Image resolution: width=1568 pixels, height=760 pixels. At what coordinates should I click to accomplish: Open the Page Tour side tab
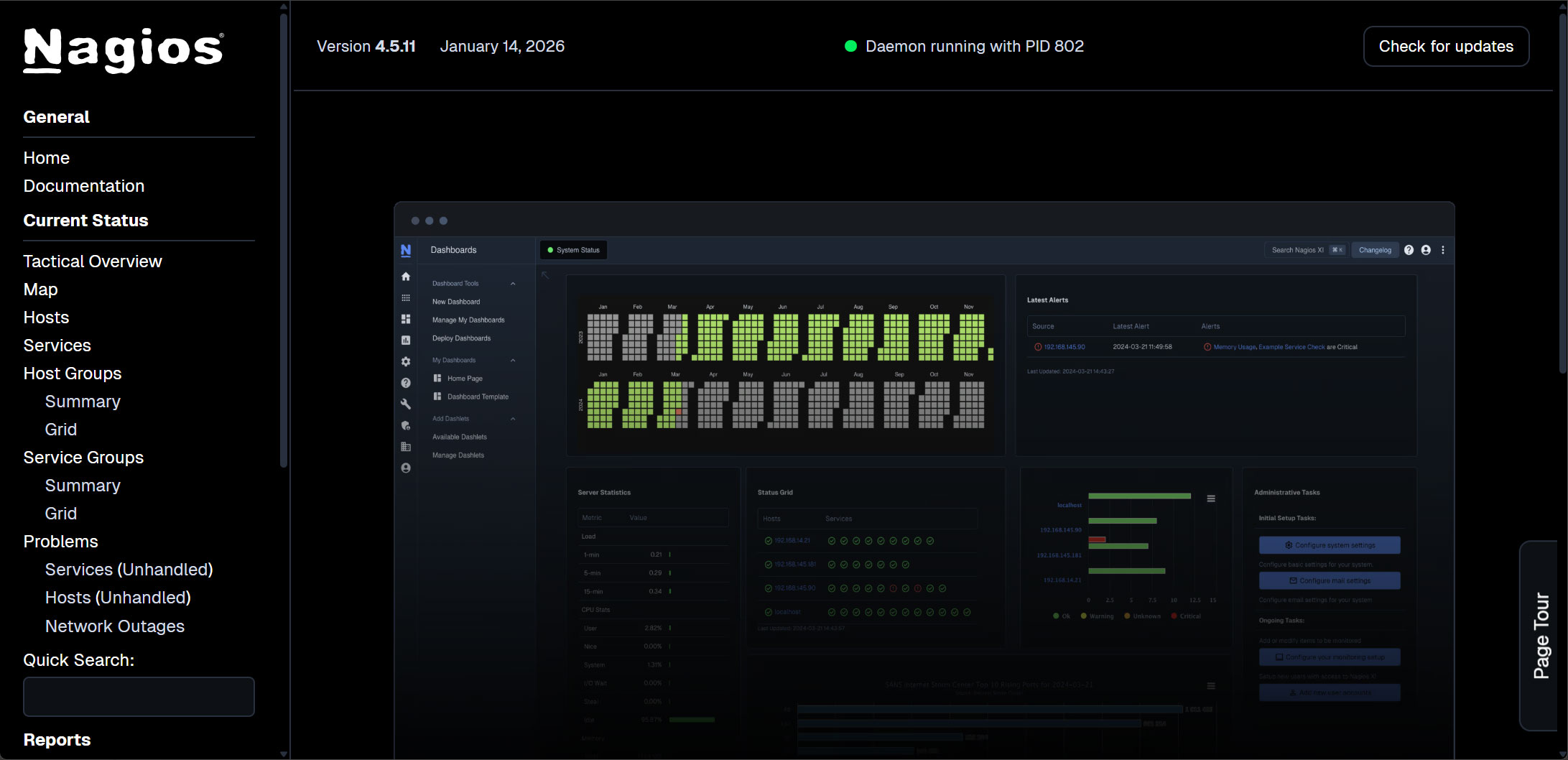click(1540, 635)
